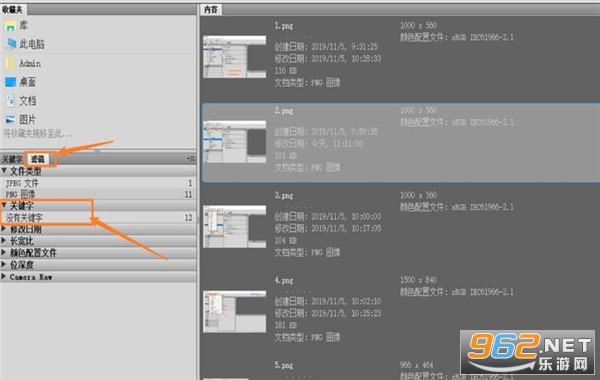This screenshot has height=380, width=600.
Task: Collapse the 关键字 filter section
Action: click(x=4, y=205)
